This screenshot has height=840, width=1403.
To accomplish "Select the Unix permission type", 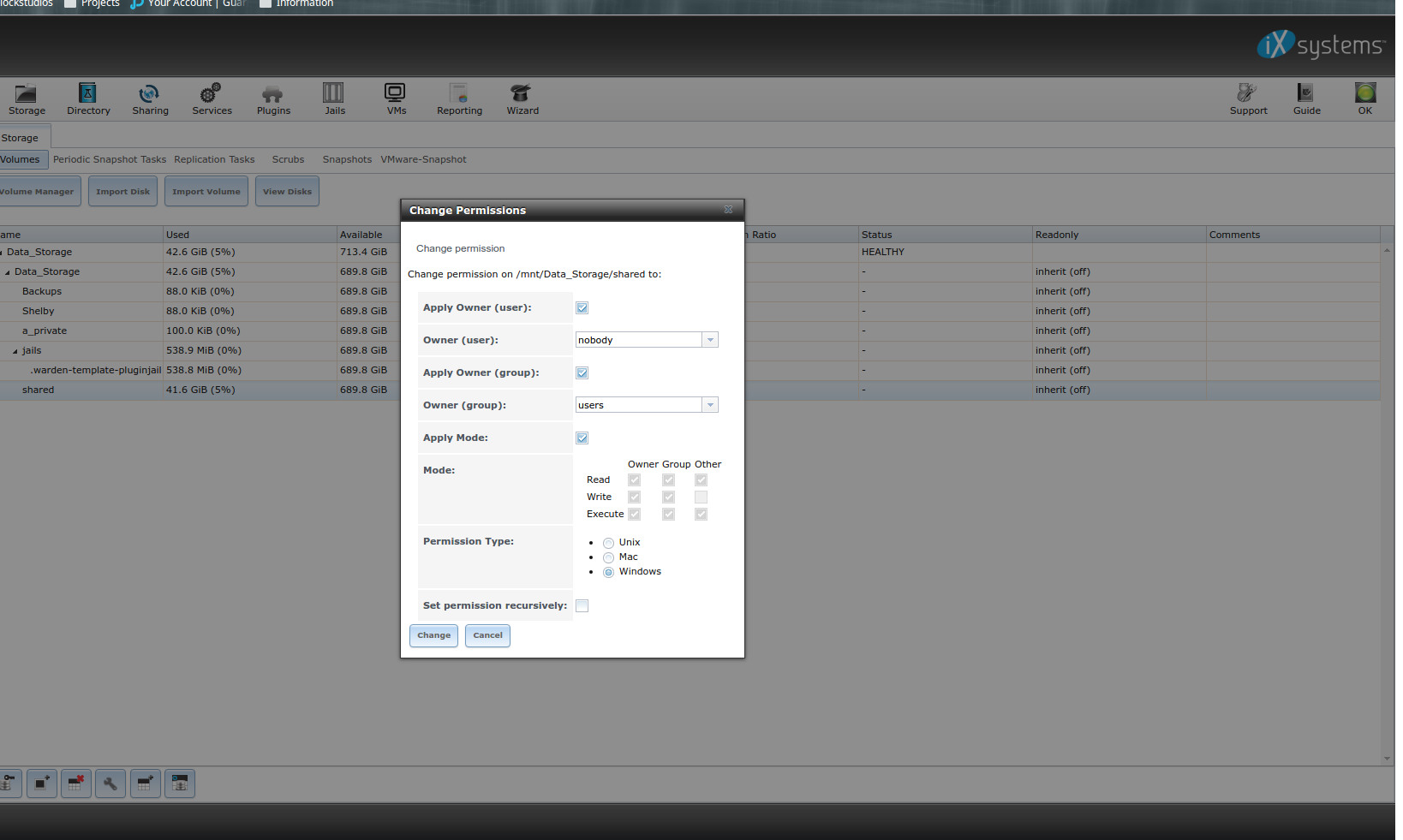I will click(608, 543).
